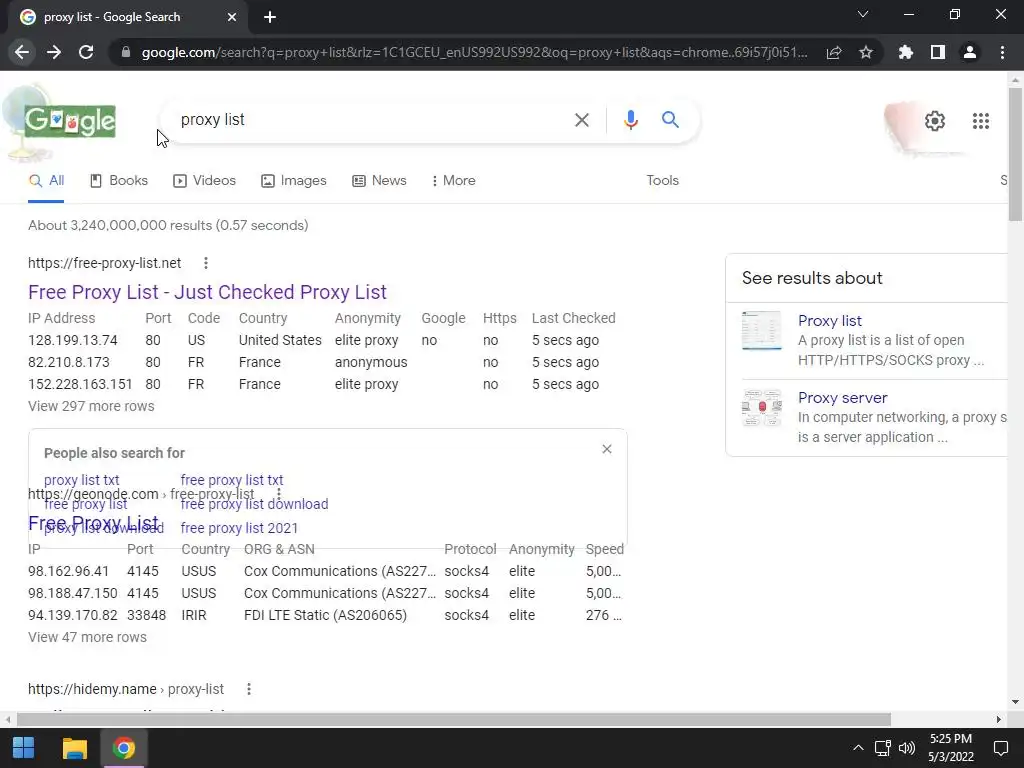
Task: Open the Chrome profile icon
Action: click(x=970, y=52)
